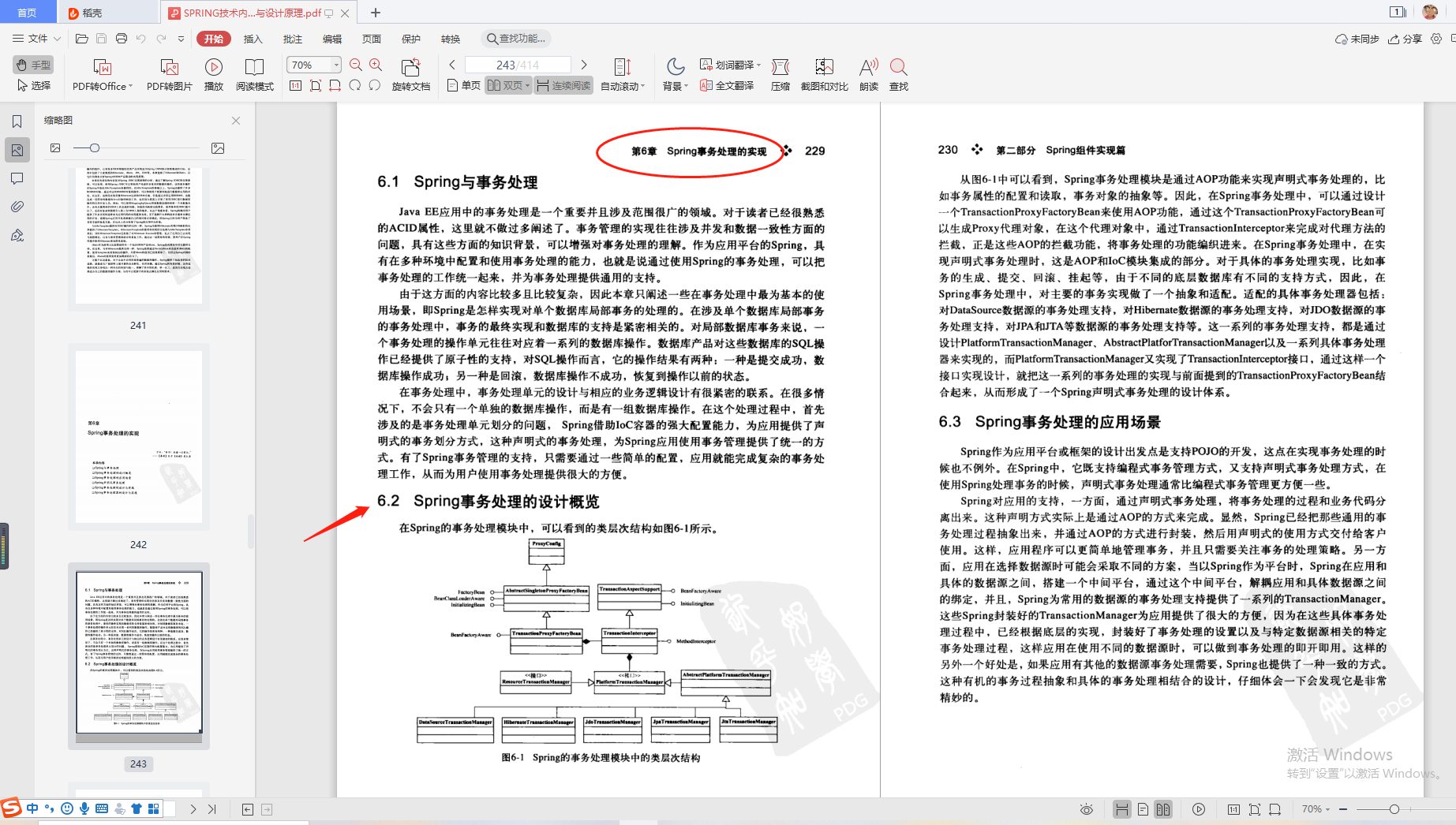Enable eye protection mode in status bar
Viewport: 1456px width, 825px height.
1087,809
